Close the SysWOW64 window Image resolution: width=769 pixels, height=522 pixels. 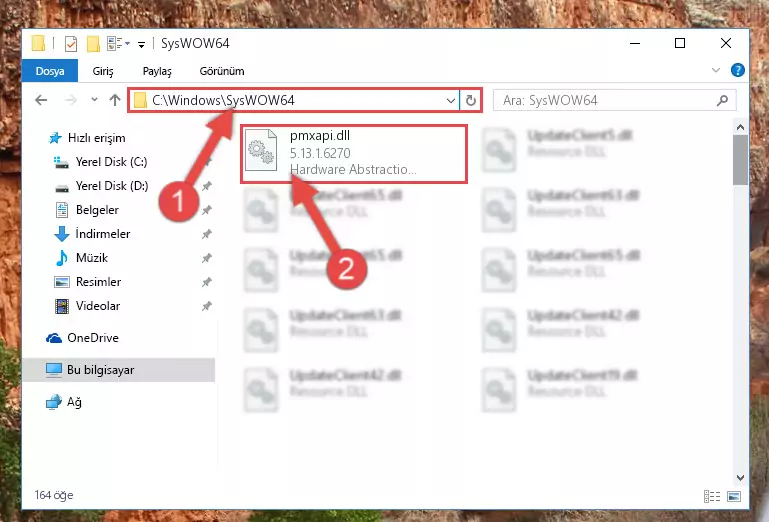726,44
